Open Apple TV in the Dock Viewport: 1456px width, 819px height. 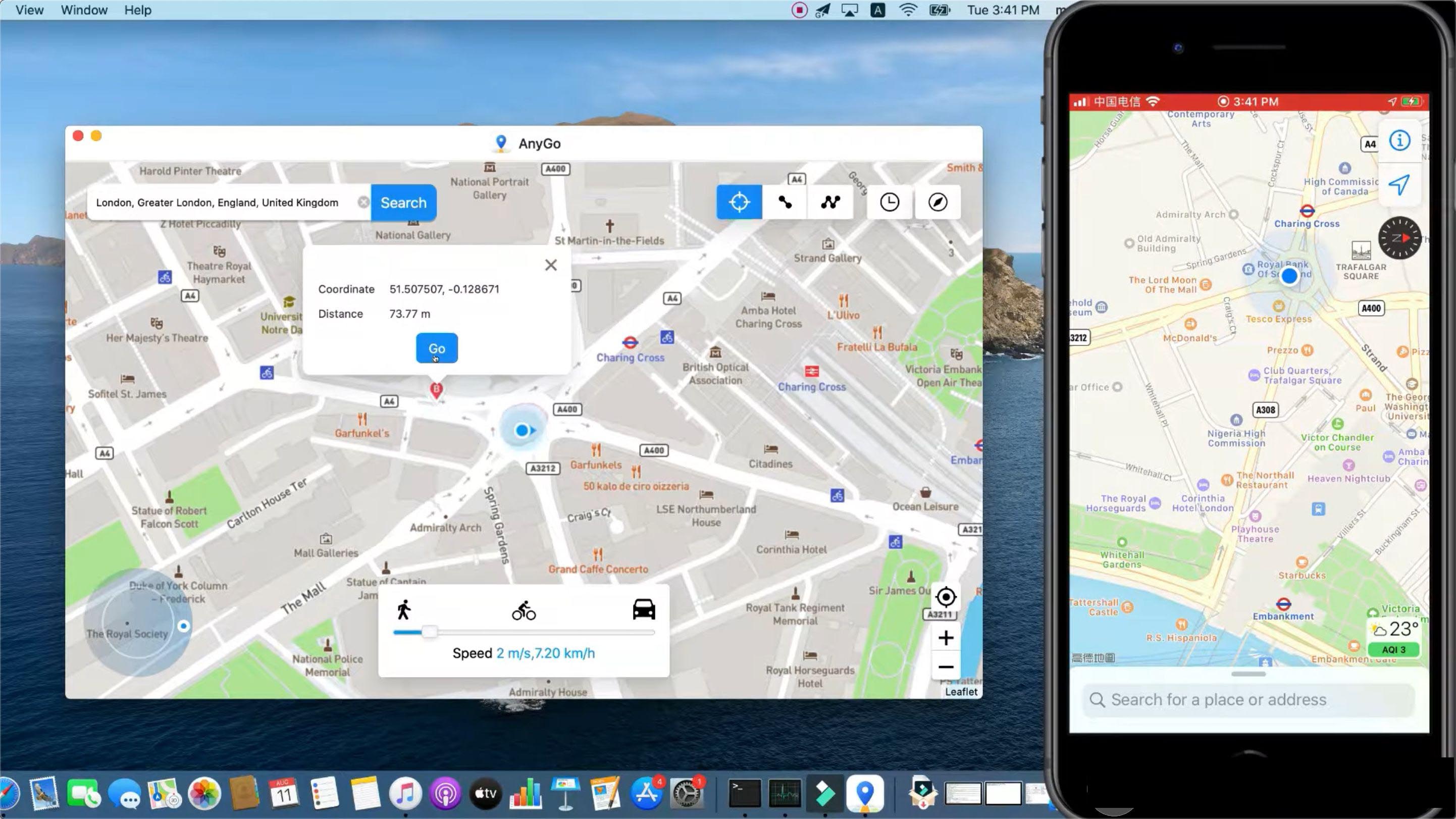click(486, 793)
